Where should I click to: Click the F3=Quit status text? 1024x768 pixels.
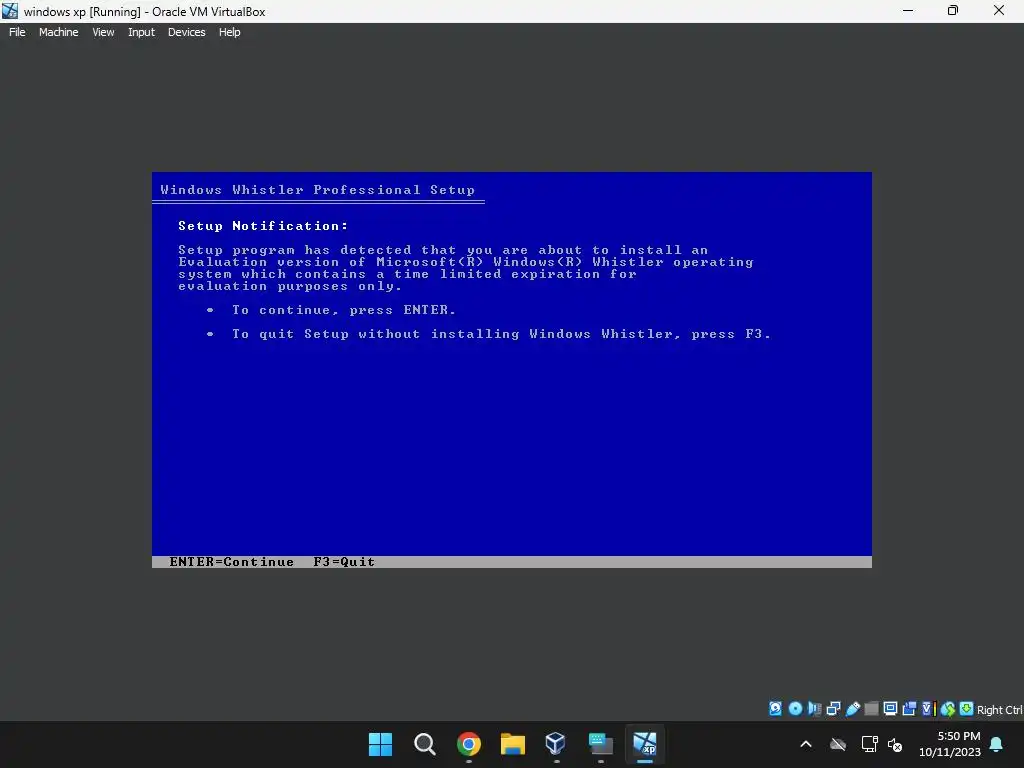(344, 562)
